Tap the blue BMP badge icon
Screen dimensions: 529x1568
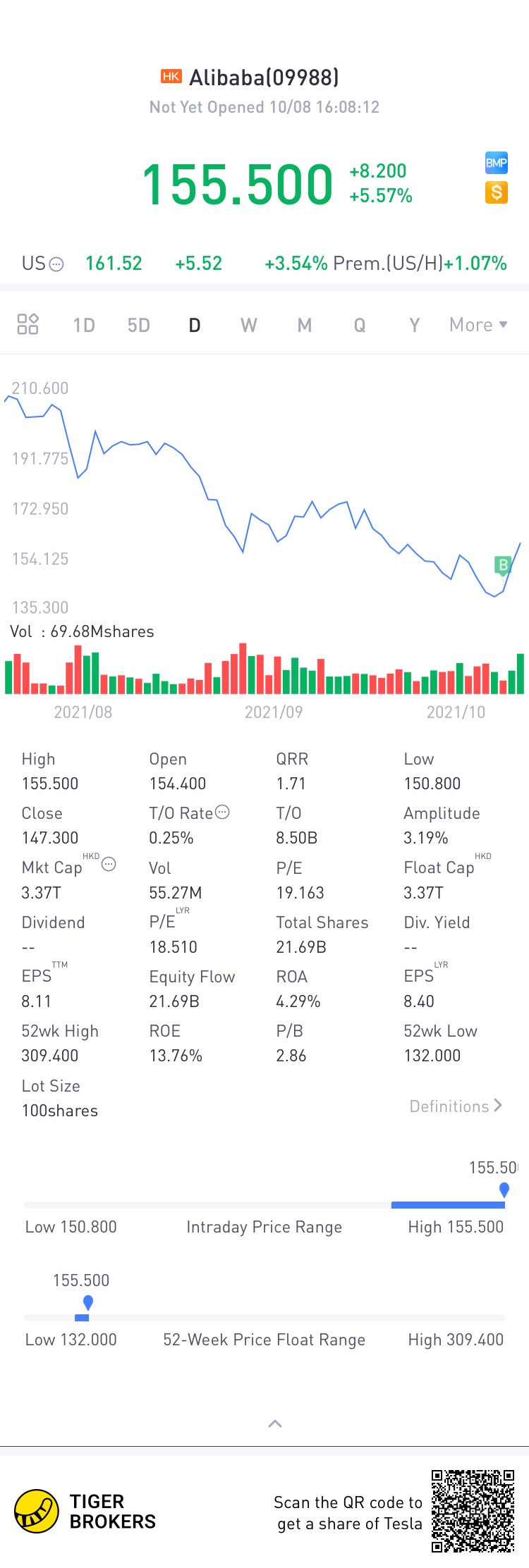[x=496, y=163]
